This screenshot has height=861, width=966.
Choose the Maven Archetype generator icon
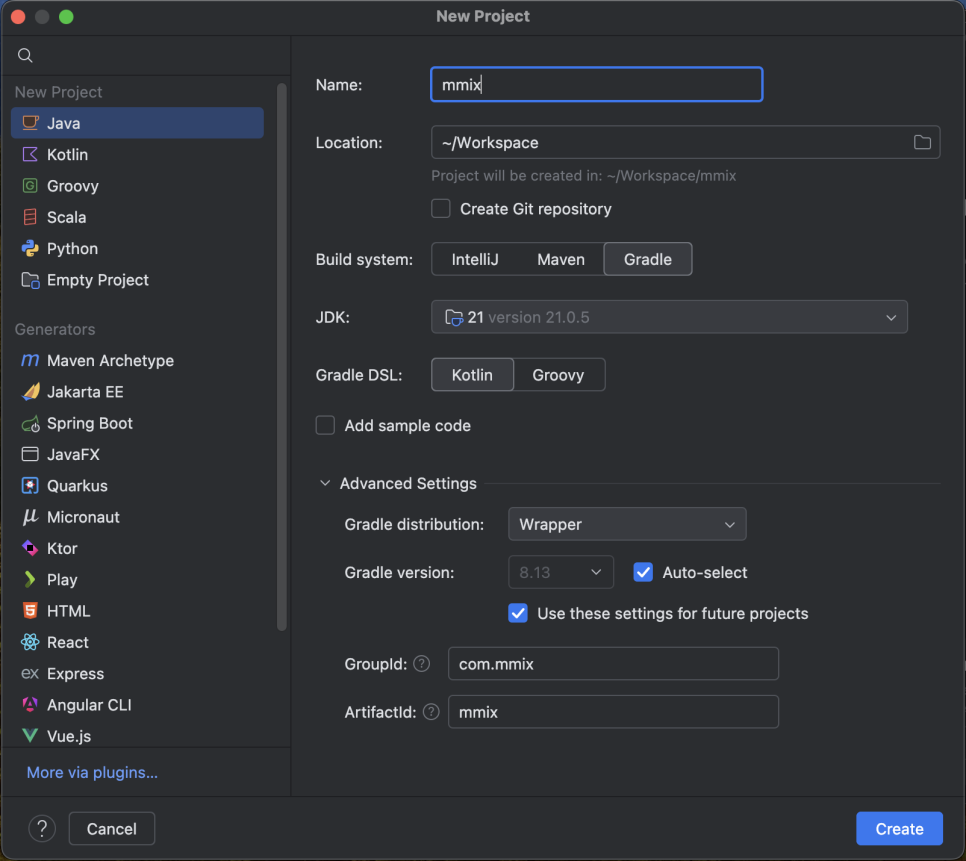click(30, 360)
